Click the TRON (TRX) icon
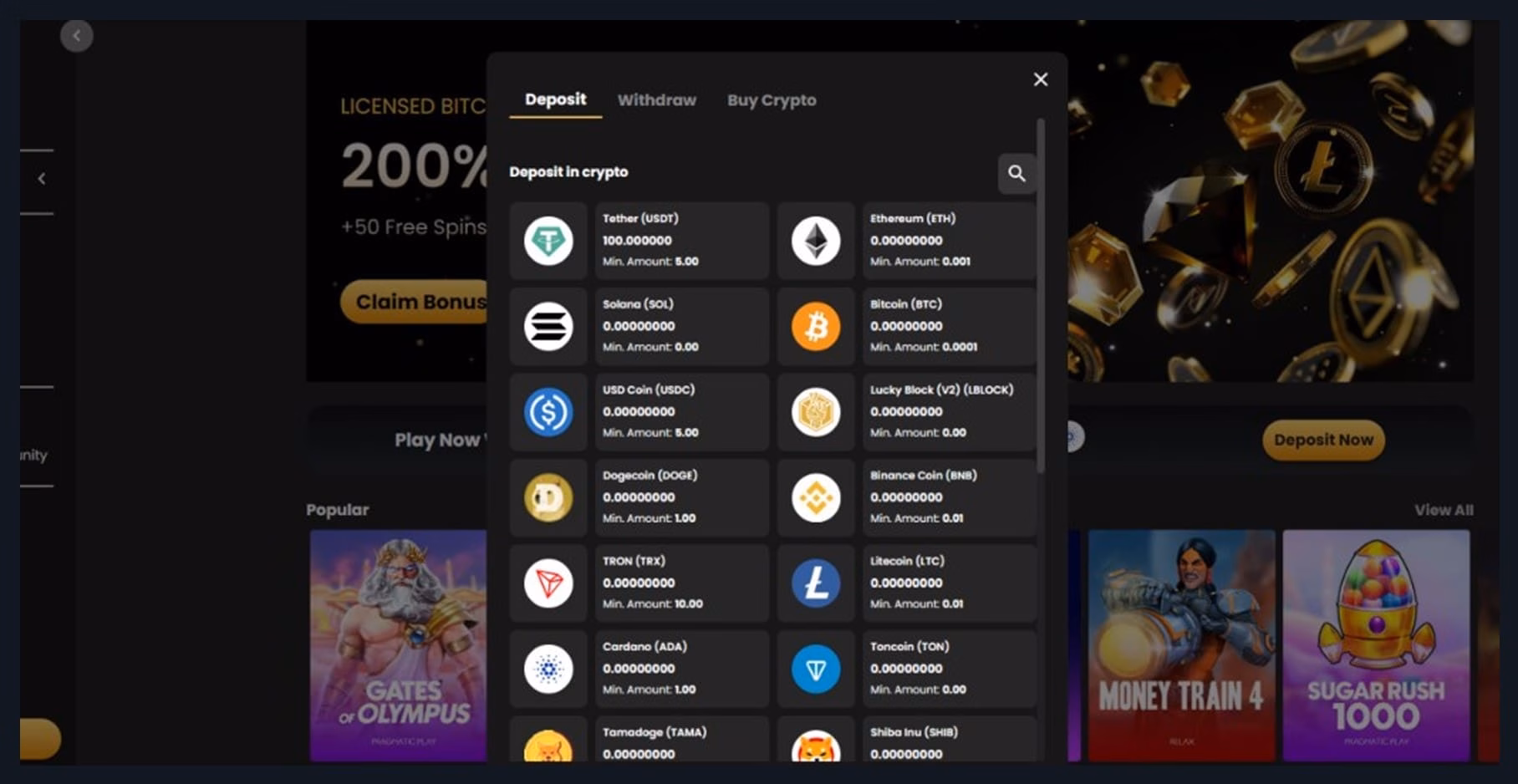1518x784 pixels. pyautogui.click(x=548, y=583)
